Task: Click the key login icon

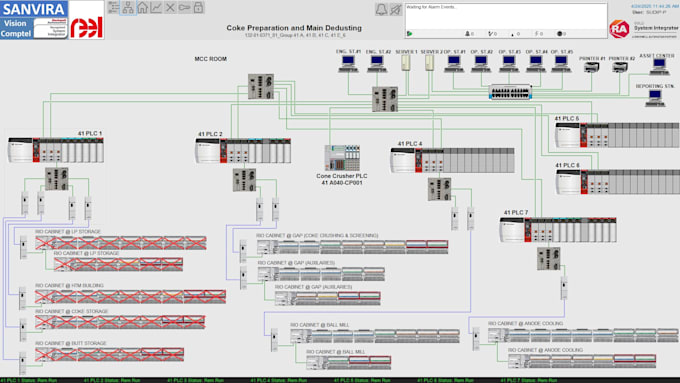Action: 184,7
